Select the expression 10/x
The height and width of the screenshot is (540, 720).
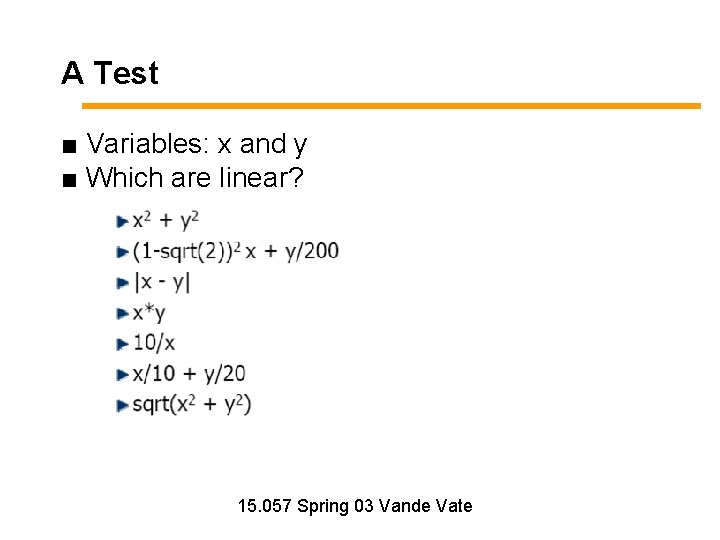pos(154,343)
